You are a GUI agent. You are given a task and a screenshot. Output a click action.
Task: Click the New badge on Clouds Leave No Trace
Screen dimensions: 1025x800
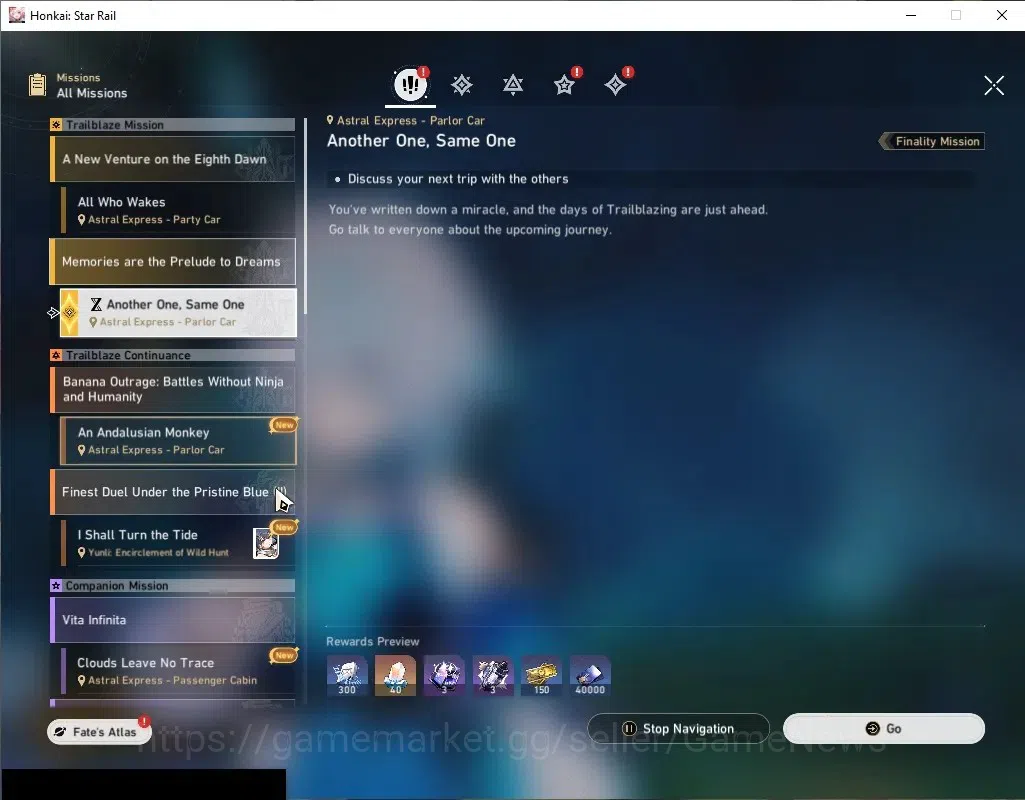pos(284,655)
